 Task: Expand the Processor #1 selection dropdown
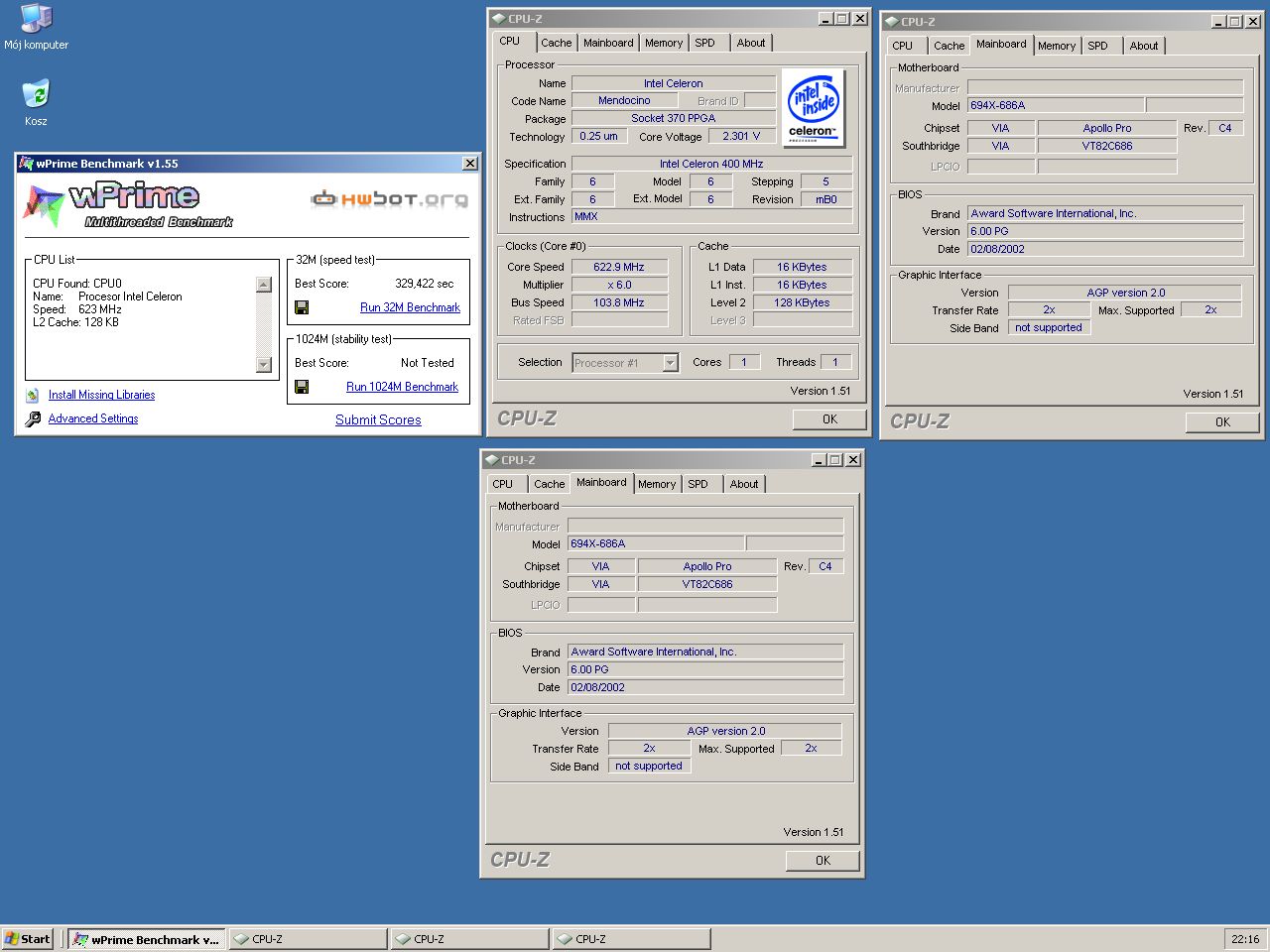click(x=670, y=363)
